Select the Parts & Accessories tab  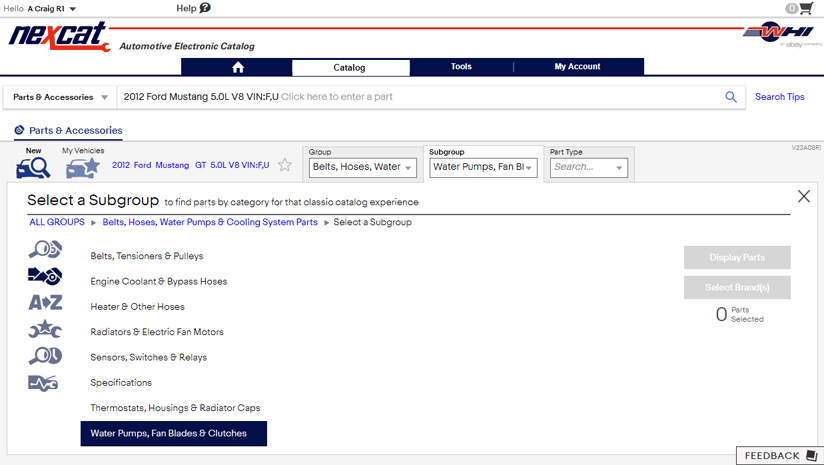tap(68, 130)
